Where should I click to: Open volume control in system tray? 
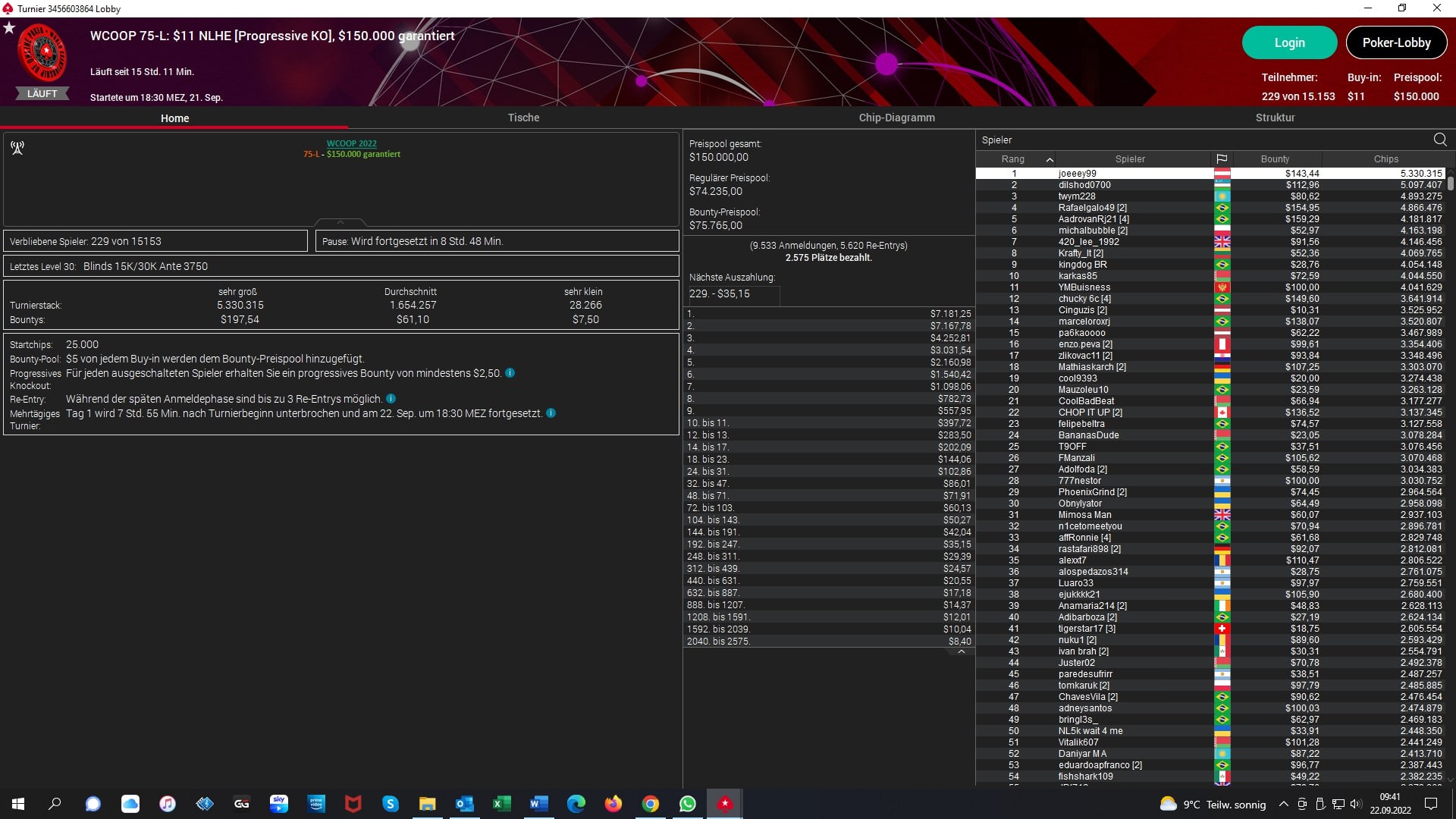click(1356, 804)
